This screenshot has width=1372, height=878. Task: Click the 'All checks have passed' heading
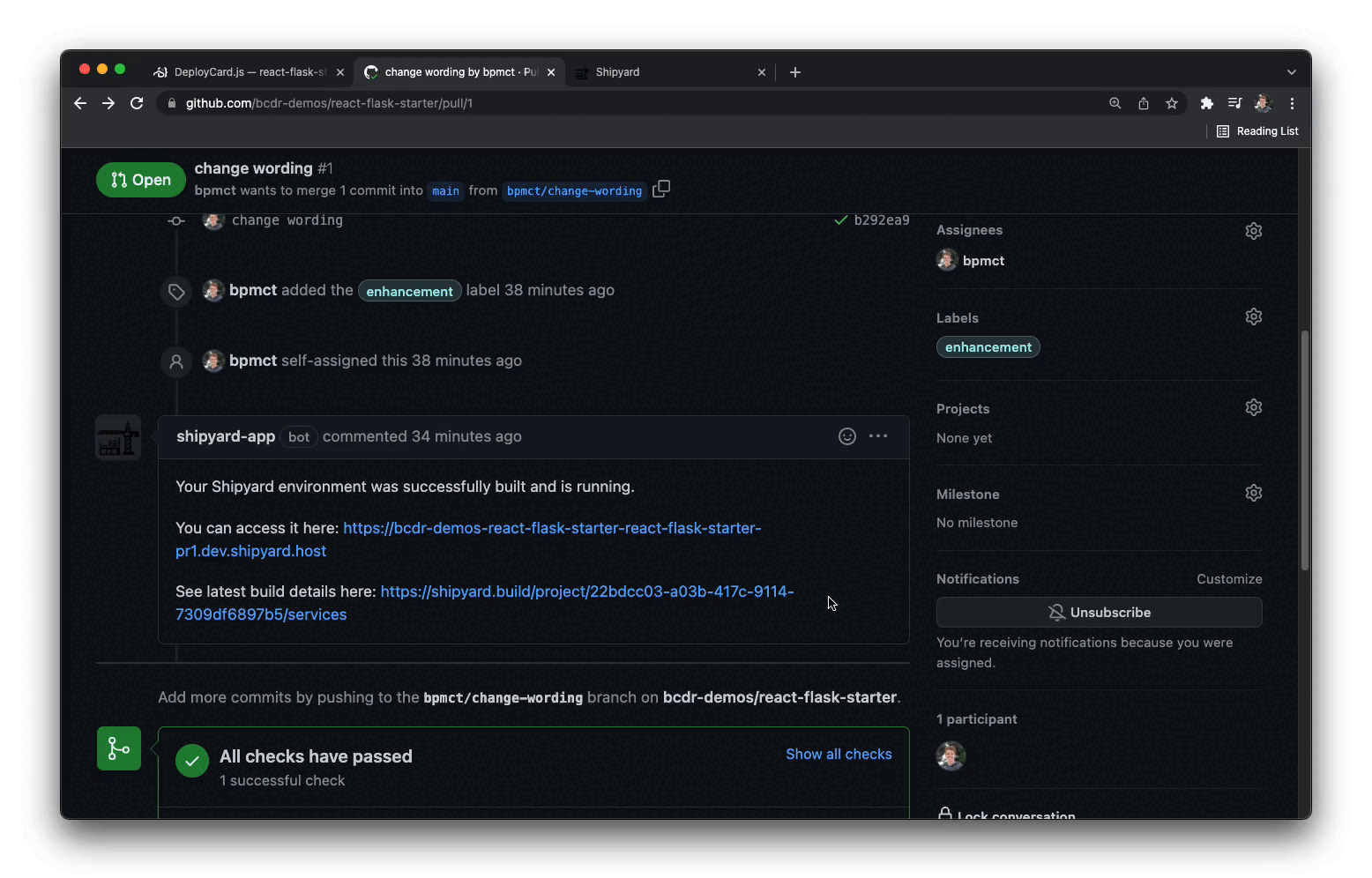click(316, 756)
